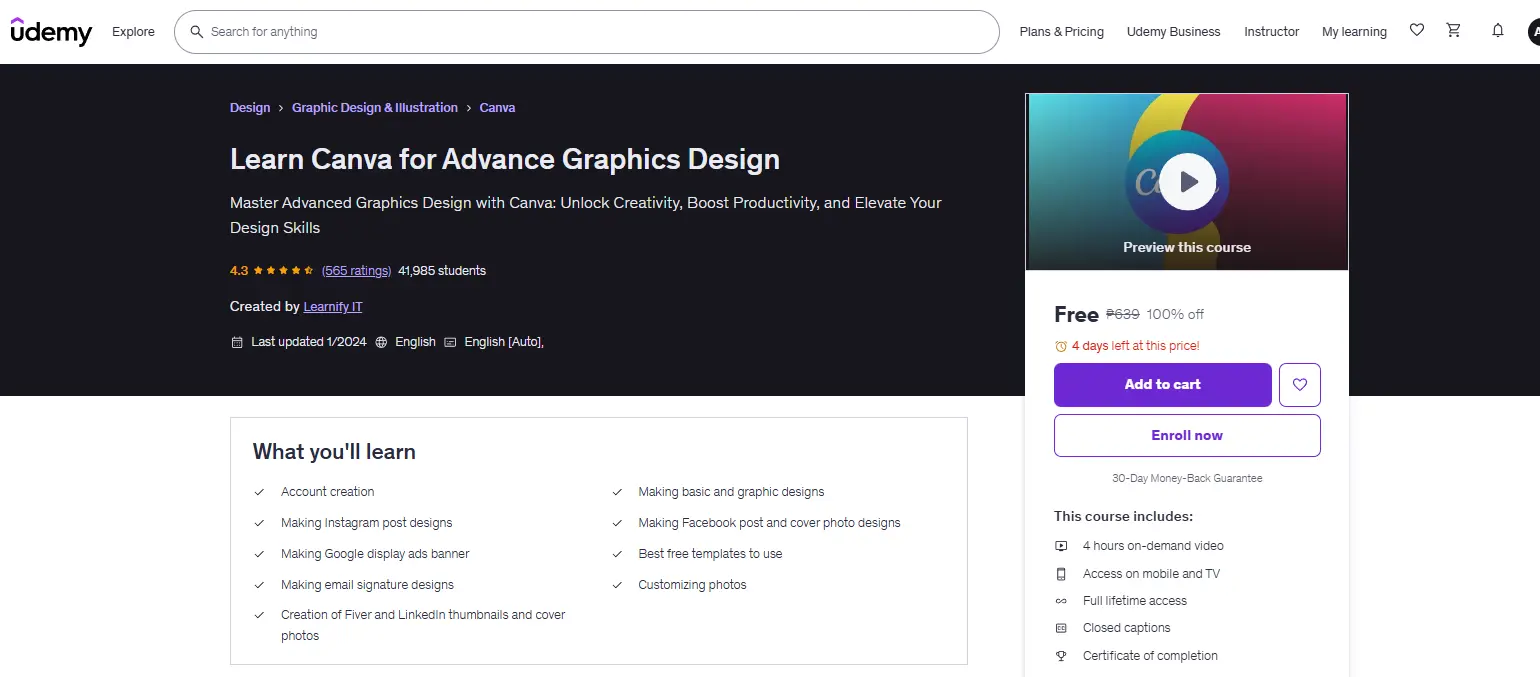Viewport: 1540px width, 677px height.
Task: Click the mobile access icon
Action: (1061, 574)
